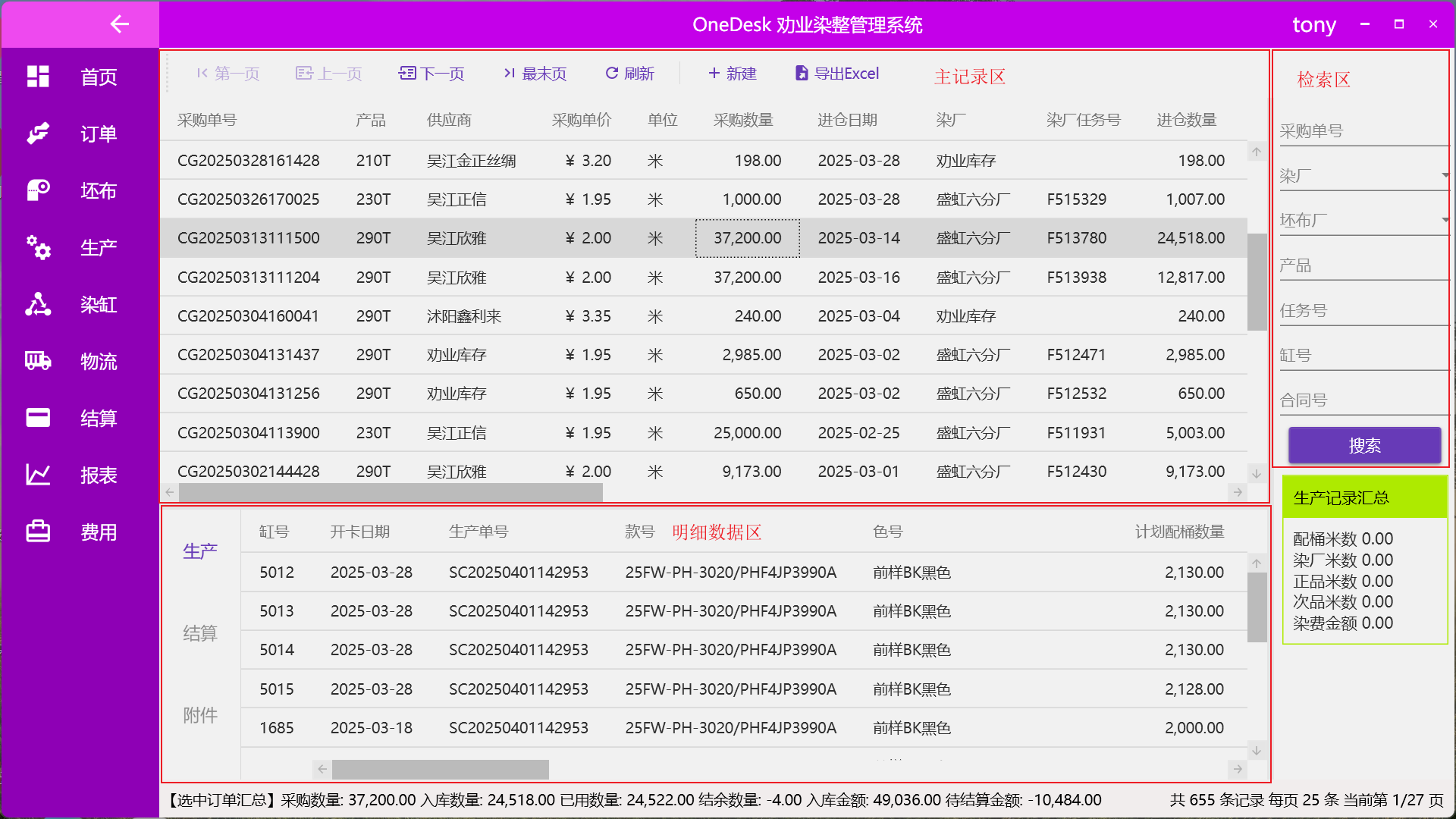This screenshot has height=819, width=1456.
Task: Click 刷新 to reload records
Action: pos(629,74)
